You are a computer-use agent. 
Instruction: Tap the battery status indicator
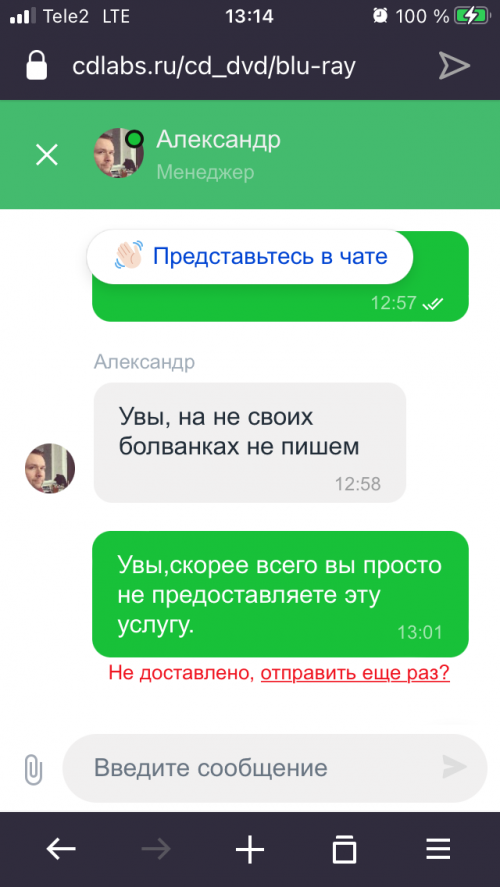tap(472, 16)
